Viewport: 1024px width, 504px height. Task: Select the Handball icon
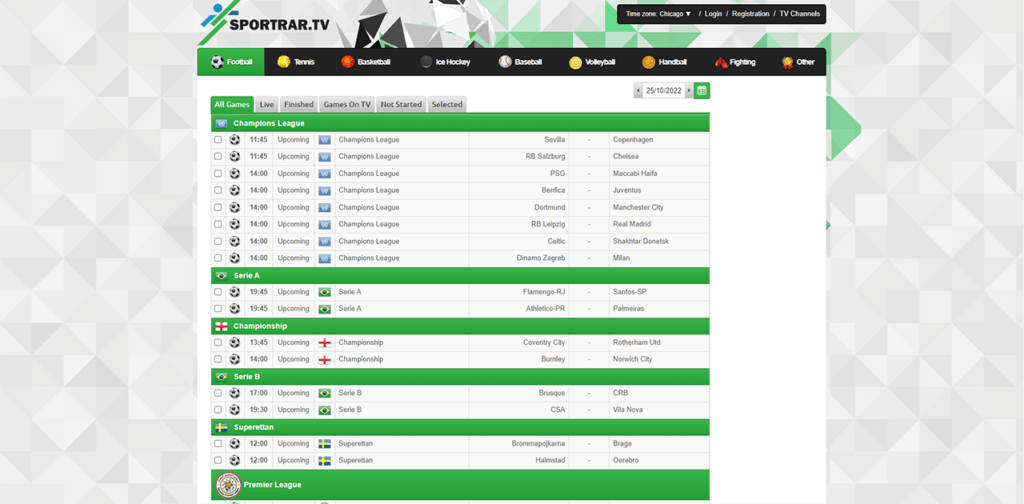648,62
